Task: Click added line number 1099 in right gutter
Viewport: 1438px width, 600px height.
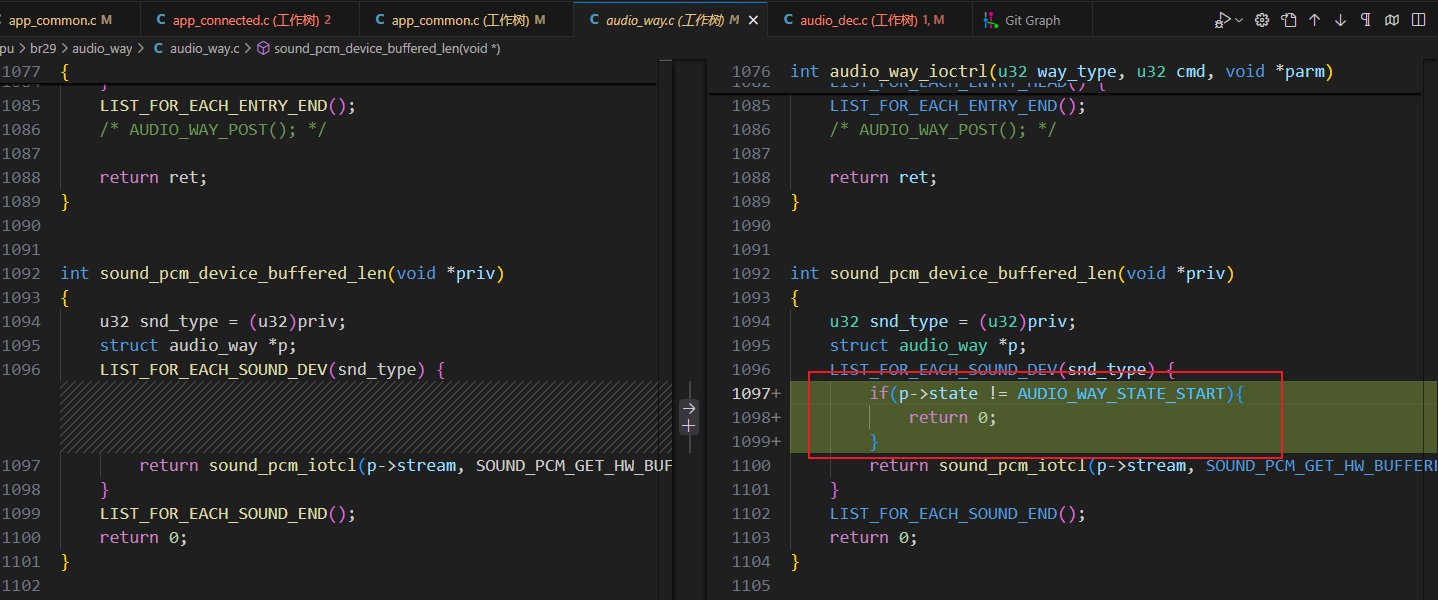Action: (751, 441)
